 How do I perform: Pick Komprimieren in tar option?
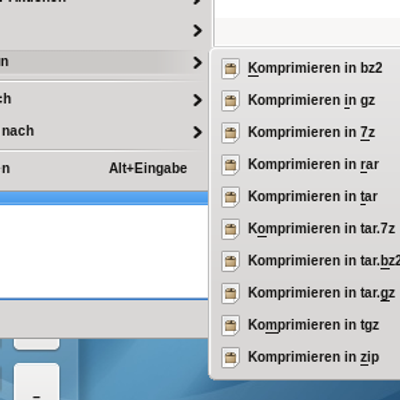(306, 197)
